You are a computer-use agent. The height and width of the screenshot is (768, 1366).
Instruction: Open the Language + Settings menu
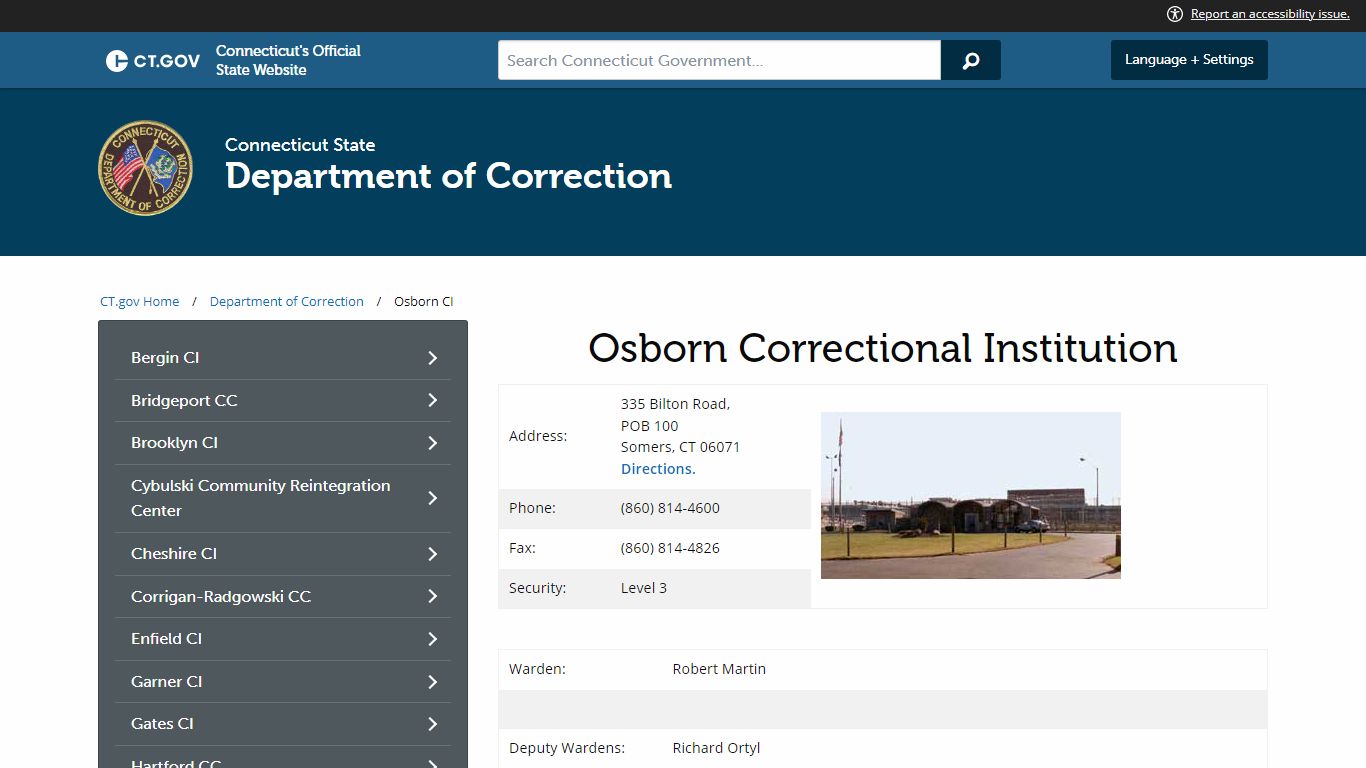tap(1189, 60)
